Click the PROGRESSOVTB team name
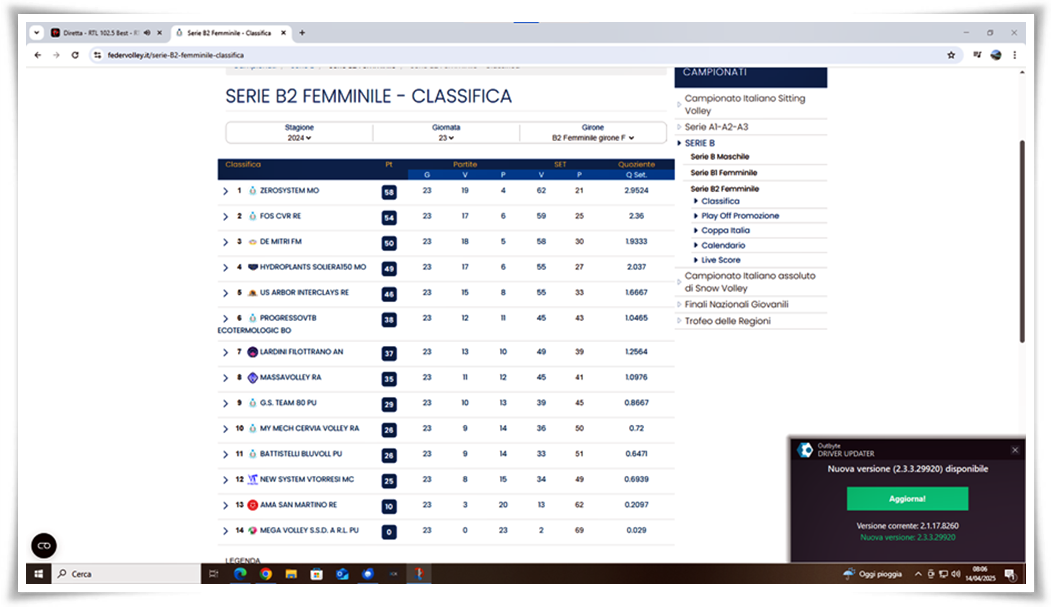 (x=288, y=318)
